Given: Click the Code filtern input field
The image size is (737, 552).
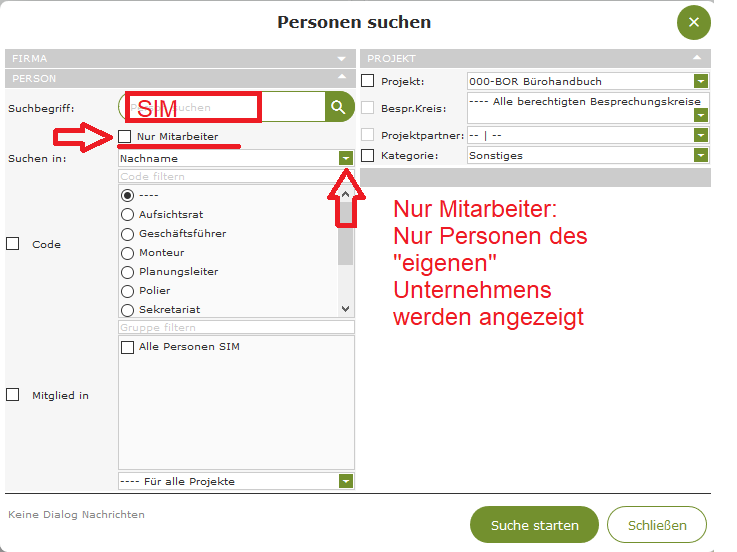Looking at the screenshot, I should click(x=235, y=176).
